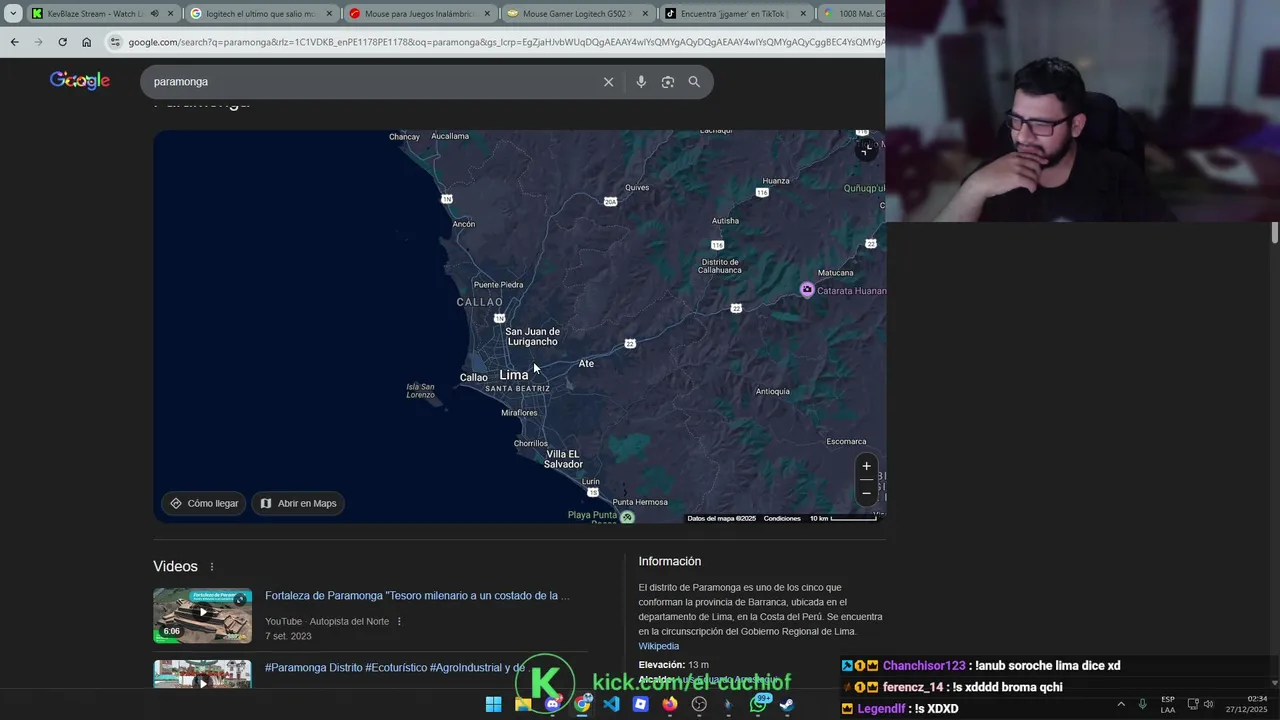
Task: Open map terms via Condiciones
Action: (782, 518)
